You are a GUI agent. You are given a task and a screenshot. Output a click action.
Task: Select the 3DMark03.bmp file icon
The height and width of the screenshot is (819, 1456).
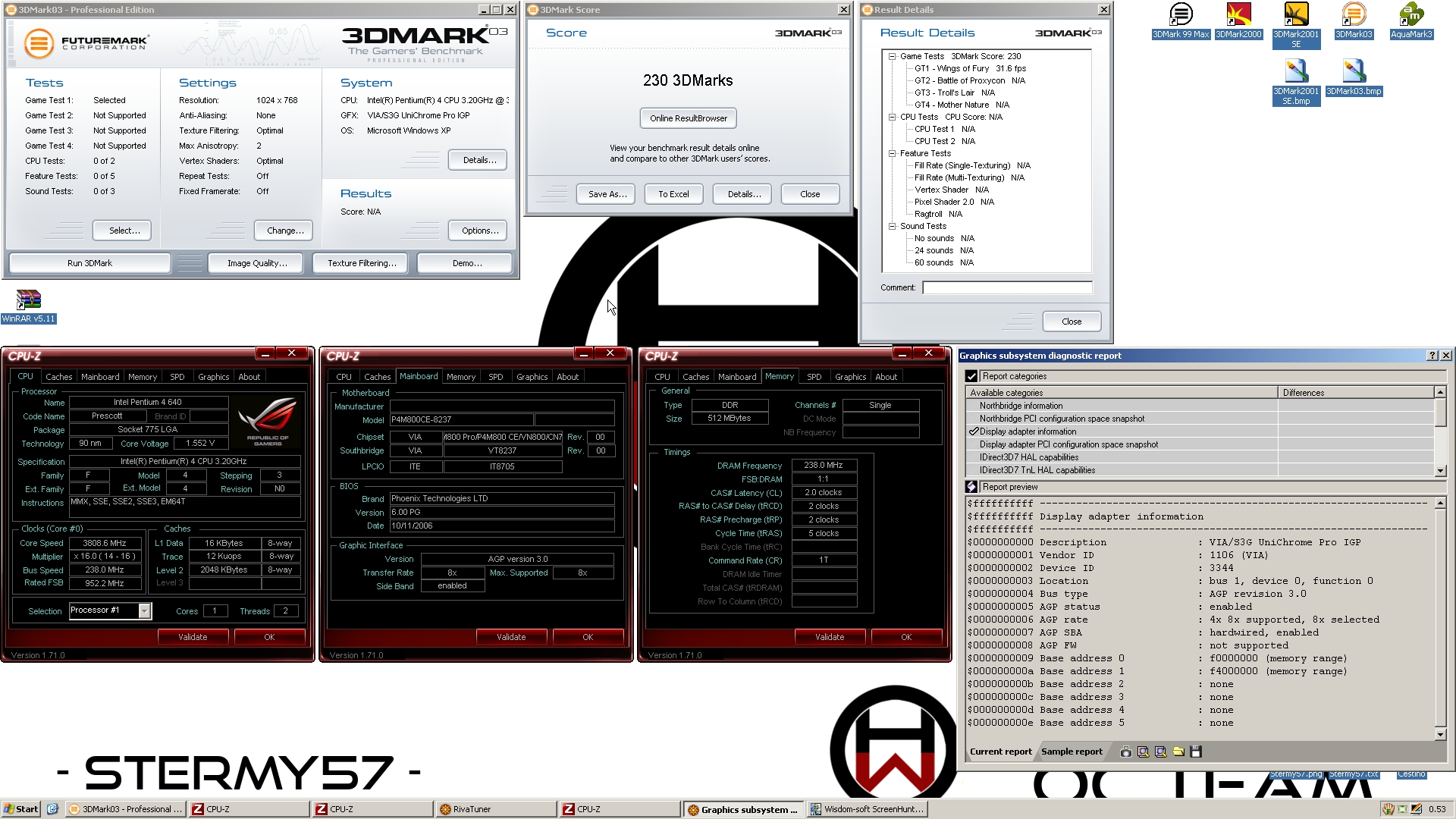click(x=1354, y=77)
